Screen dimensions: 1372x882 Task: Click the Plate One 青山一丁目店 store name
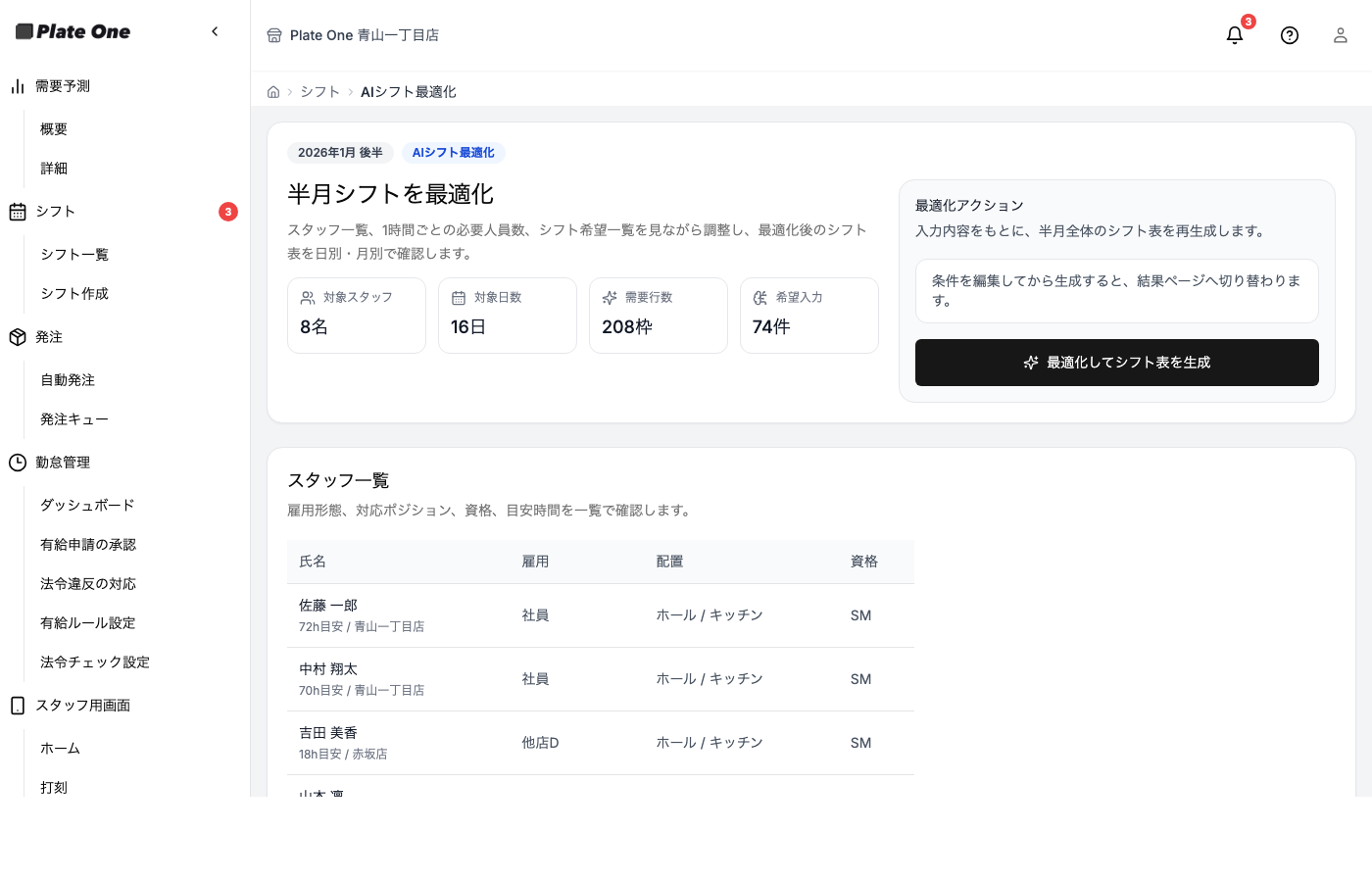pyautogui.click(x=365, y=35)
